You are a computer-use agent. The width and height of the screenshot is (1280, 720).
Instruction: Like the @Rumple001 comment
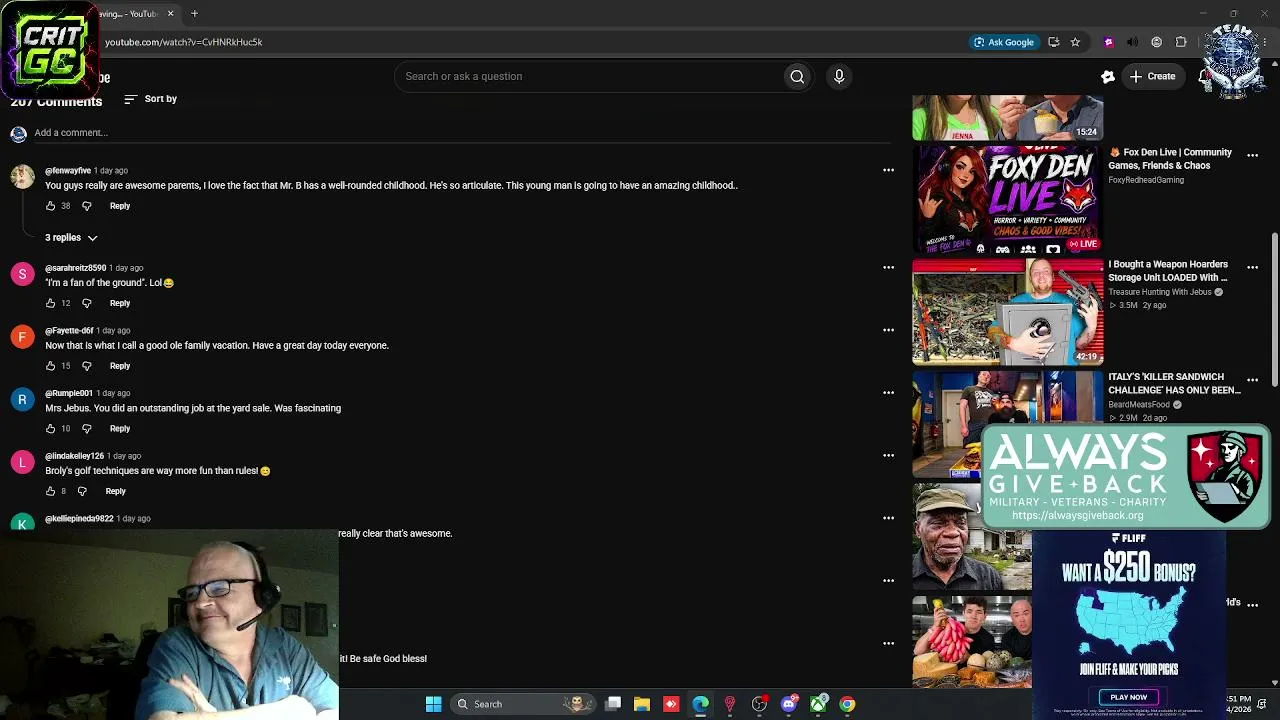tap(50, 429)
